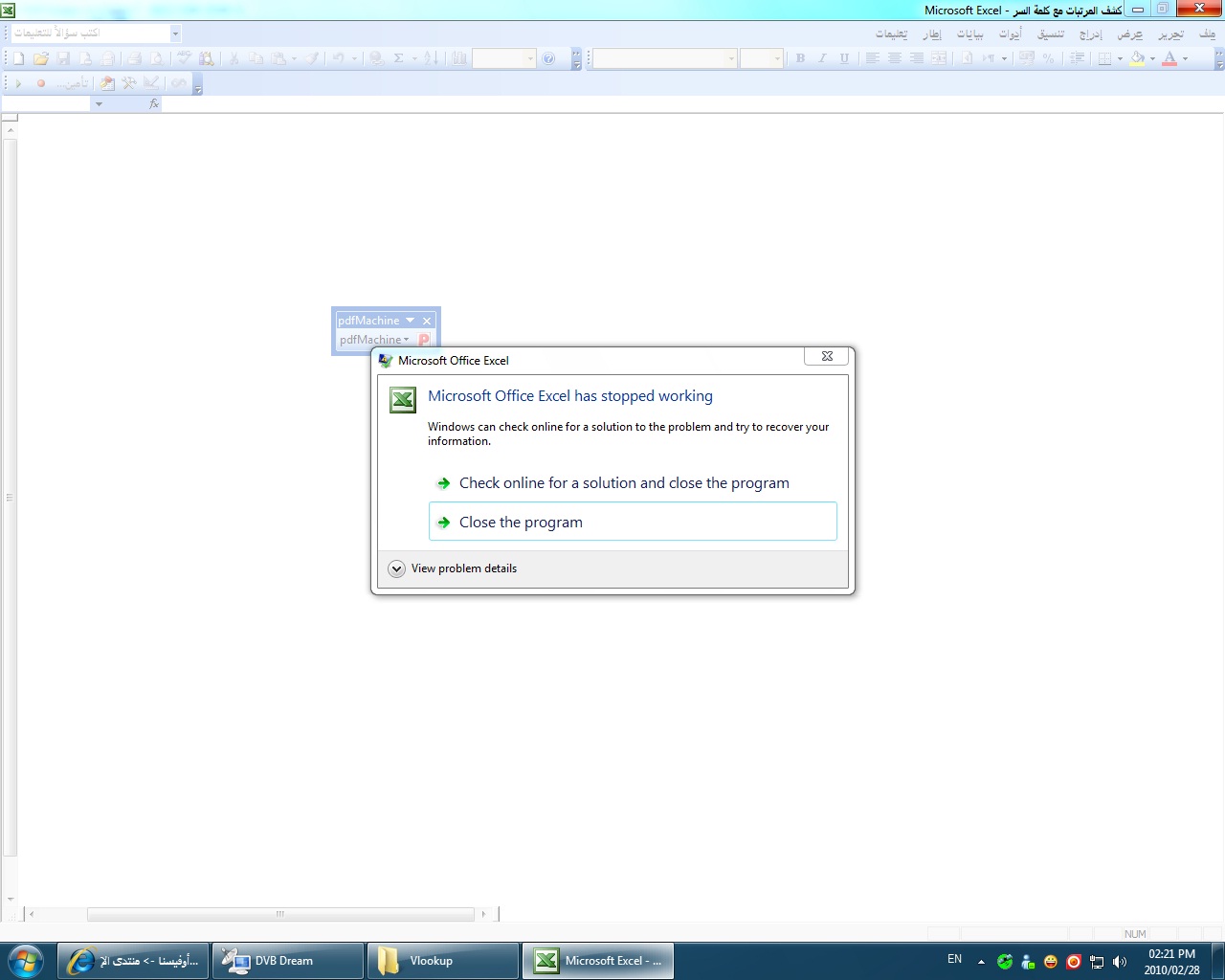Screen dimensions: 1225x980
Task: Click the Cut scissors icon
Action: 234,58
